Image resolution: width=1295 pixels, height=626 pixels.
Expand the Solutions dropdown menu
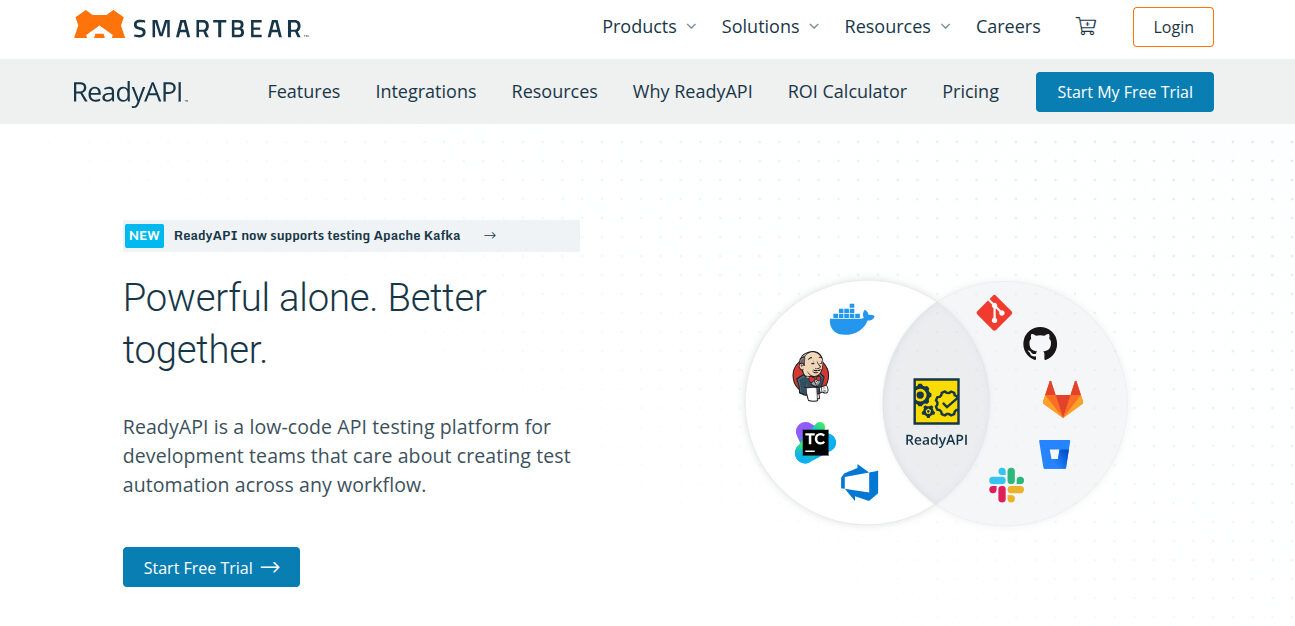click(770, 27)
